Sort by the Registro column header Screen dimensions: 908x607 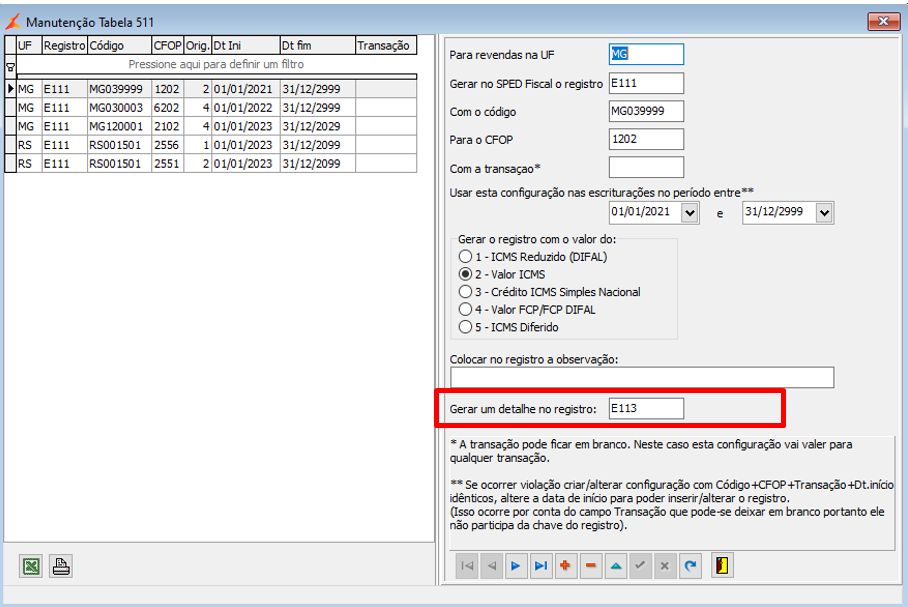point(64,45)
